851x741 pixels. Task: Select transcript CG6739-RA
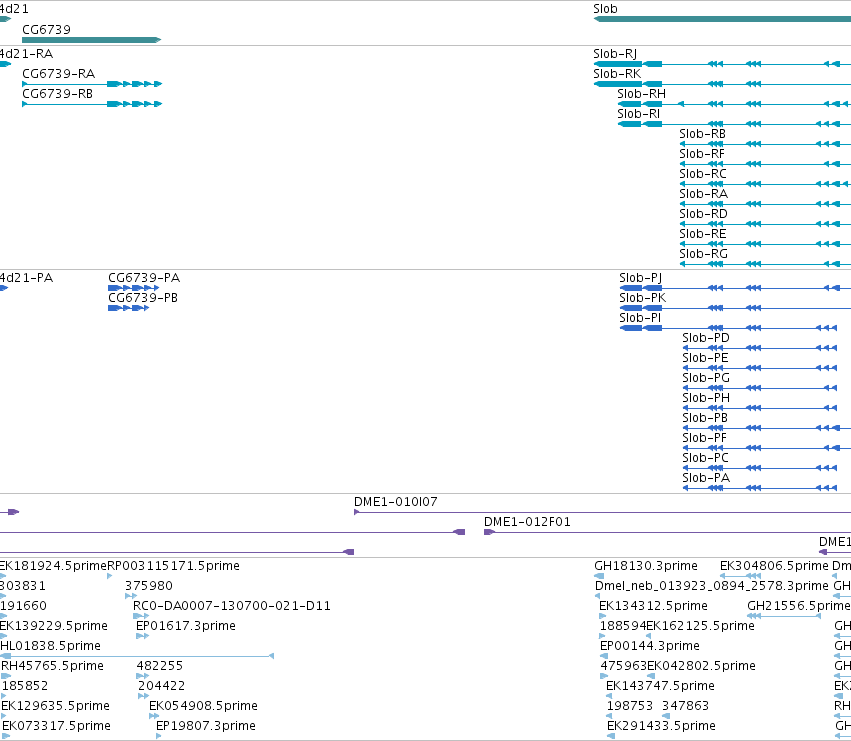pyautogui.click(x=59, y=73)
